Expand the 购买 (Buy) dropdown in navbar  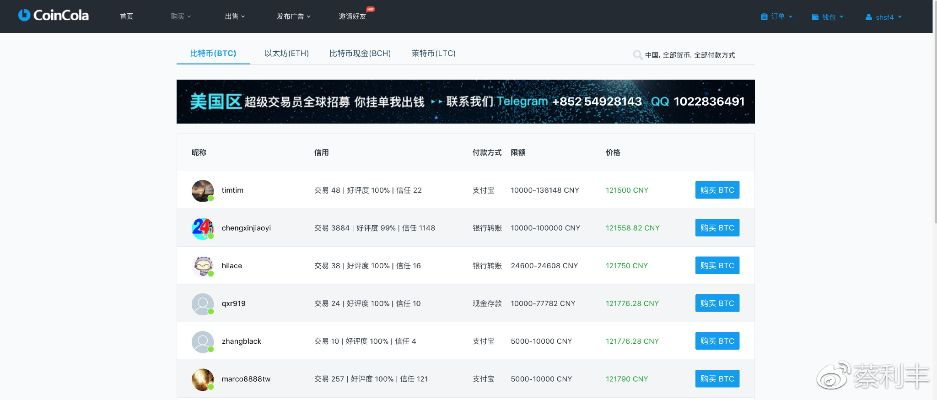180,17
